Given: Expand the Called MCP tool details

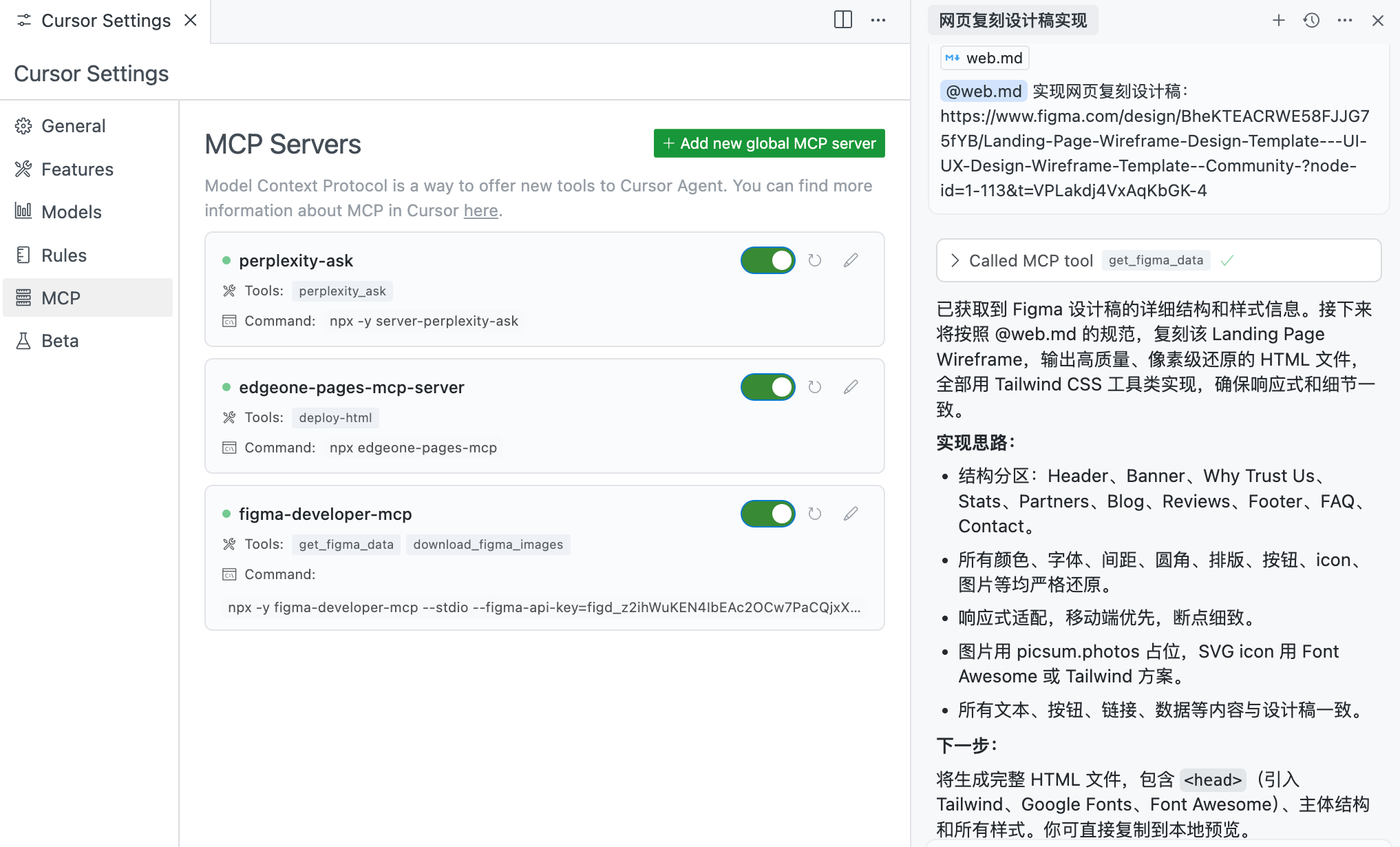Looking at the screenshot, I should tap(955, 260).
